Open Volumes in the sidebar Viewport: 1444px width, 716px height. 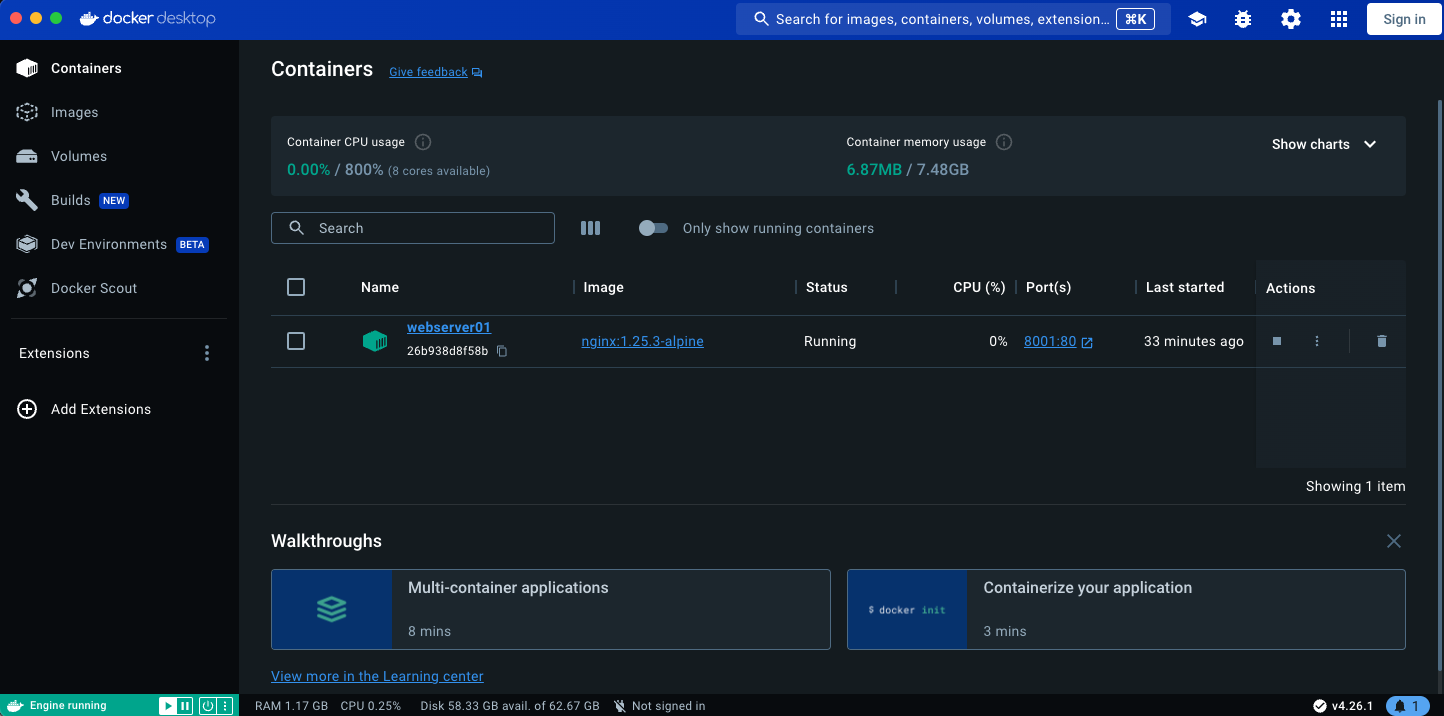[x=120, y=156]
